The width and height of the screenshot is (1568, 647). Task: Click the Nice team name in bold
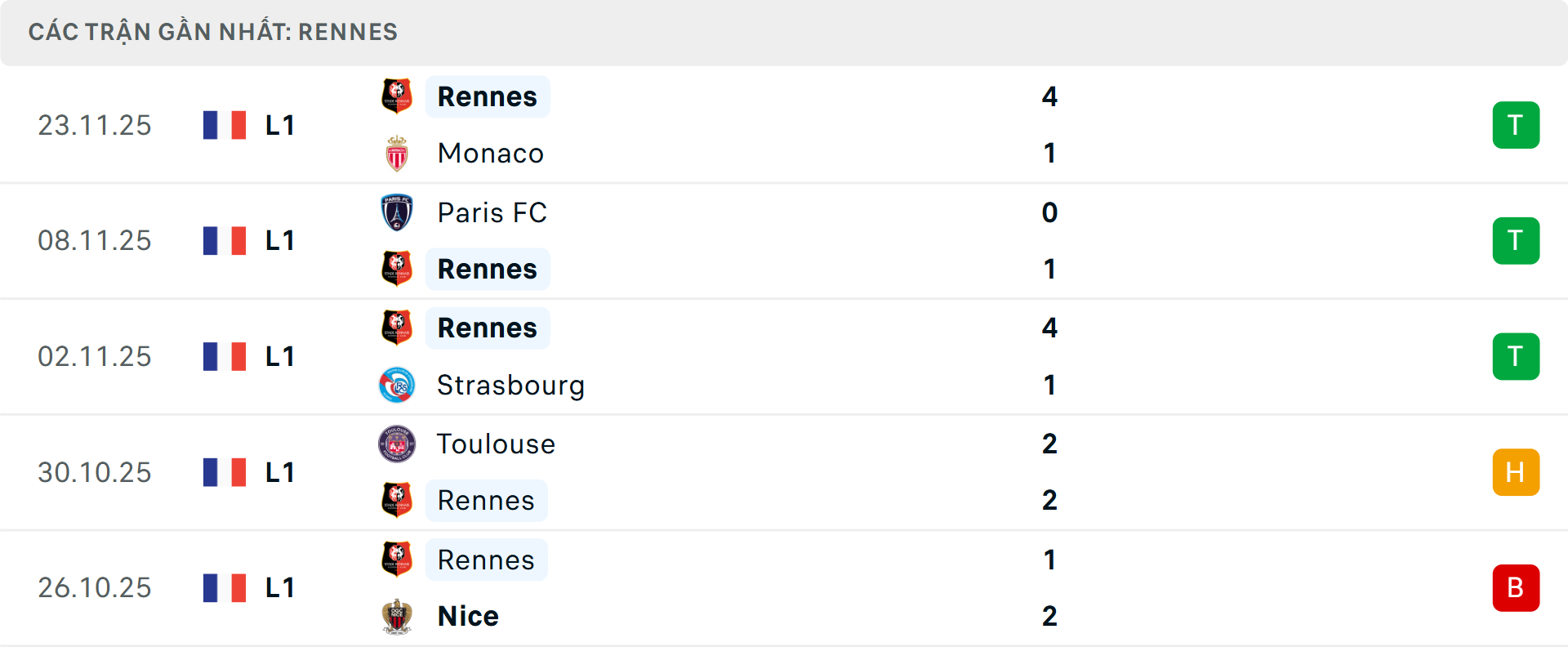tap(467, 616)
